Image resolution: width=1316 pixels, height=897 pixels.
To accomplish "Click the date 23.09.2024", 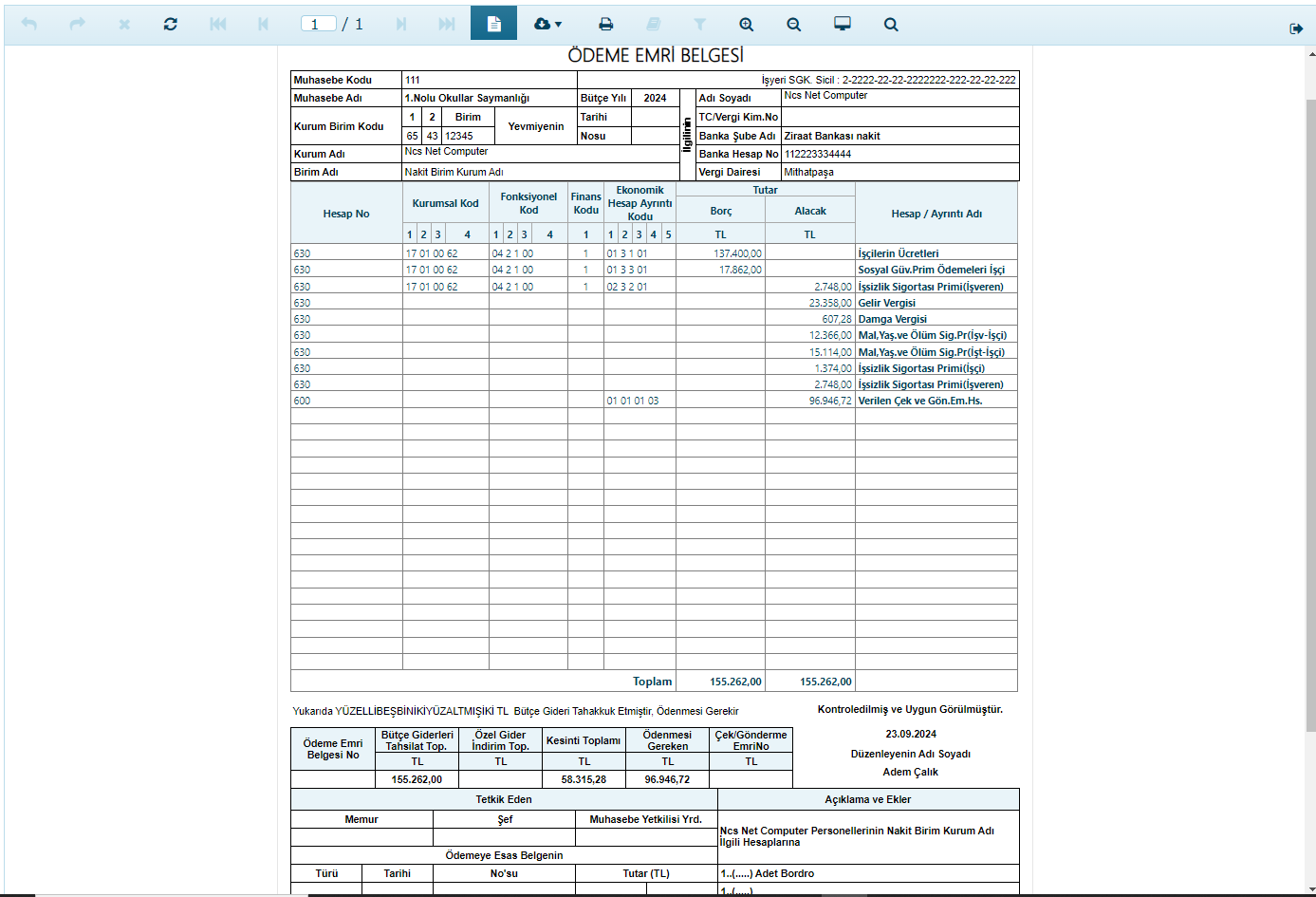I will 911,734.
